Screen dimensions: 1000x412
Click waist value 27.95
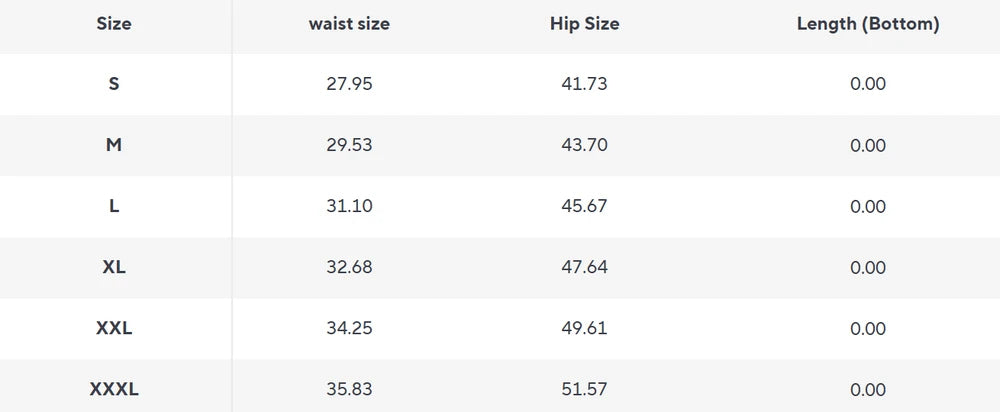click(349, 84)
